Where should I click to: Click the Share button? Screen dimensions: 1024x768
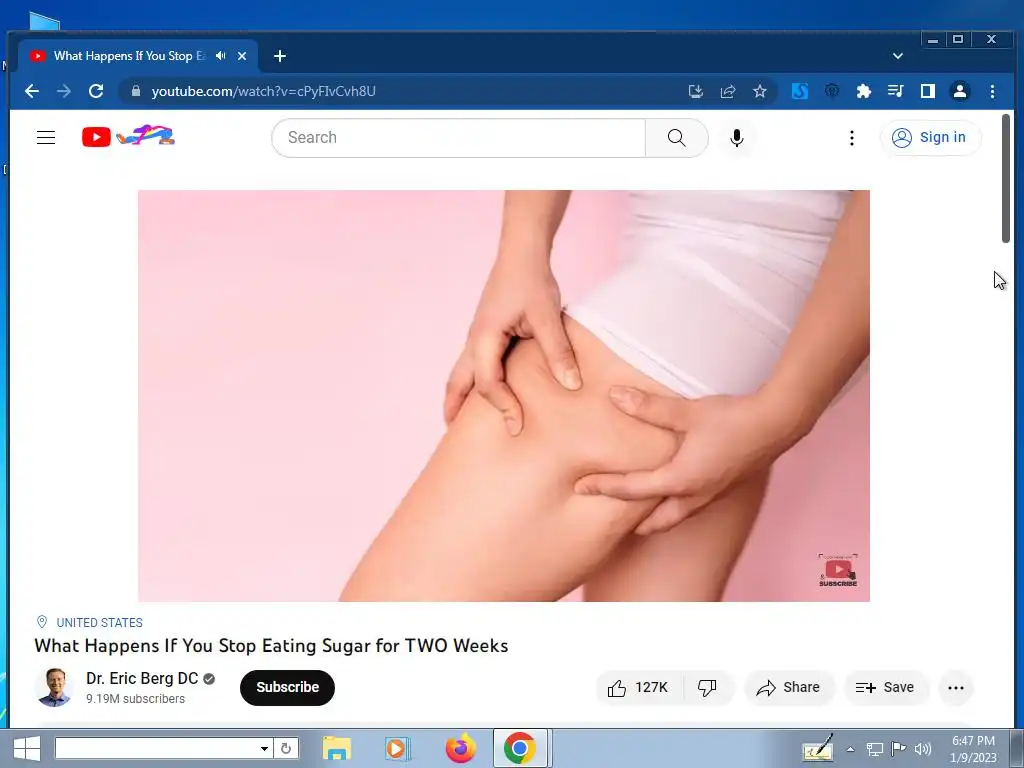click(x=789, y=688)
